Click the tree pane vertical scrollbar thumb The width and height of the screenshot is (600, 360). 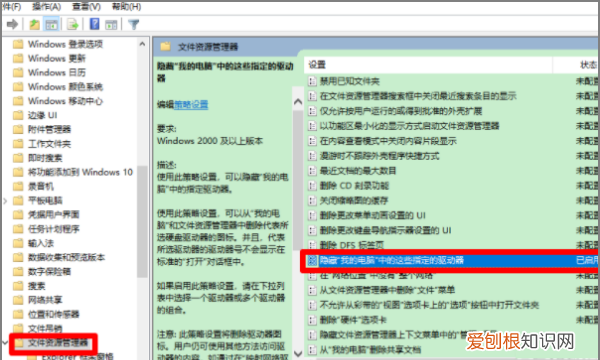(x=142, y=222)
